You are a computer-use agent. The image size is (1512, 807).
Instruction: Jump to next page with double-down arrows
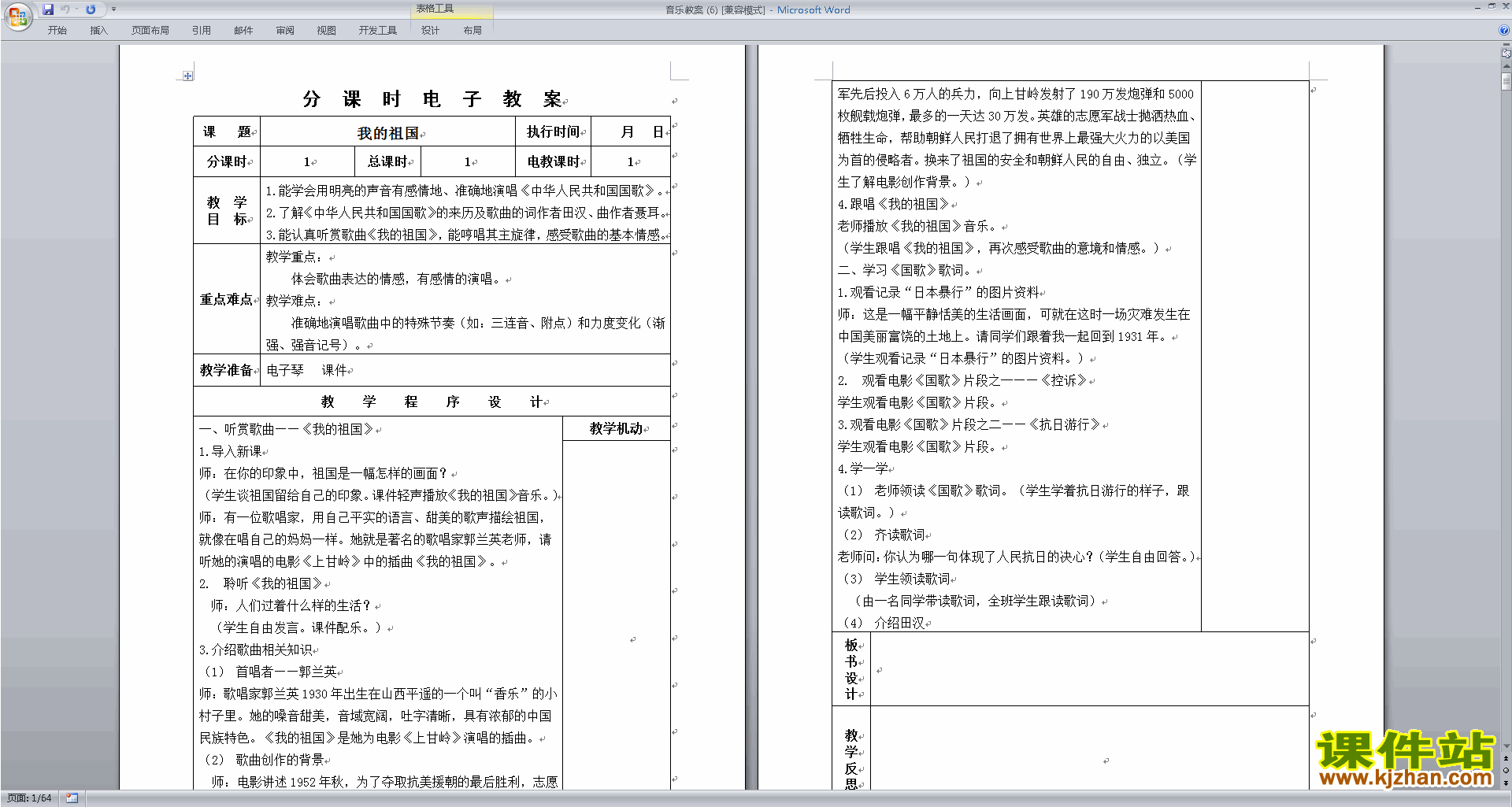pos(1506,783)
